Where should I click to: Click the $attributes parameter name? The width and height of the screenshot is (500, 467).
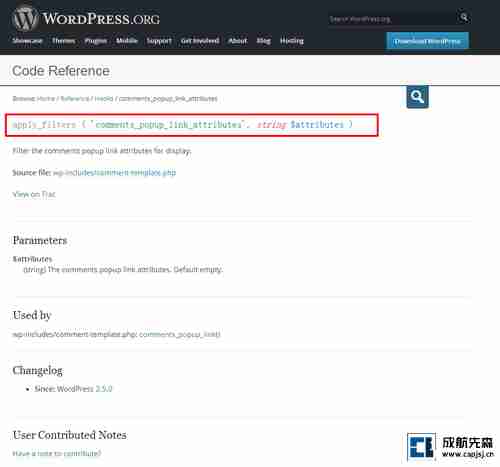point(32,259)
